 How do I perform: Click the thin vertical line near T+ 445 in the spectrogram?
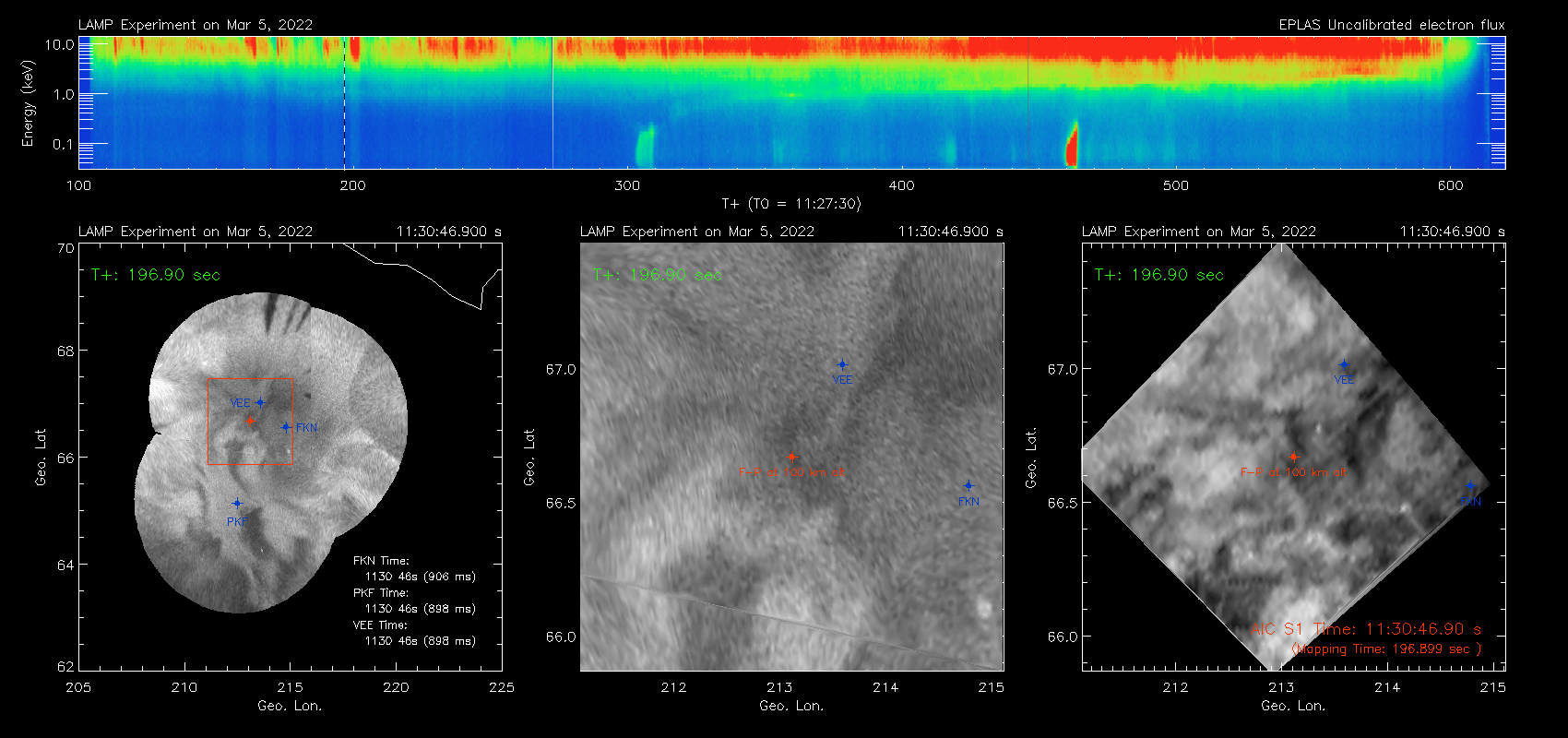click(1028, 102)
